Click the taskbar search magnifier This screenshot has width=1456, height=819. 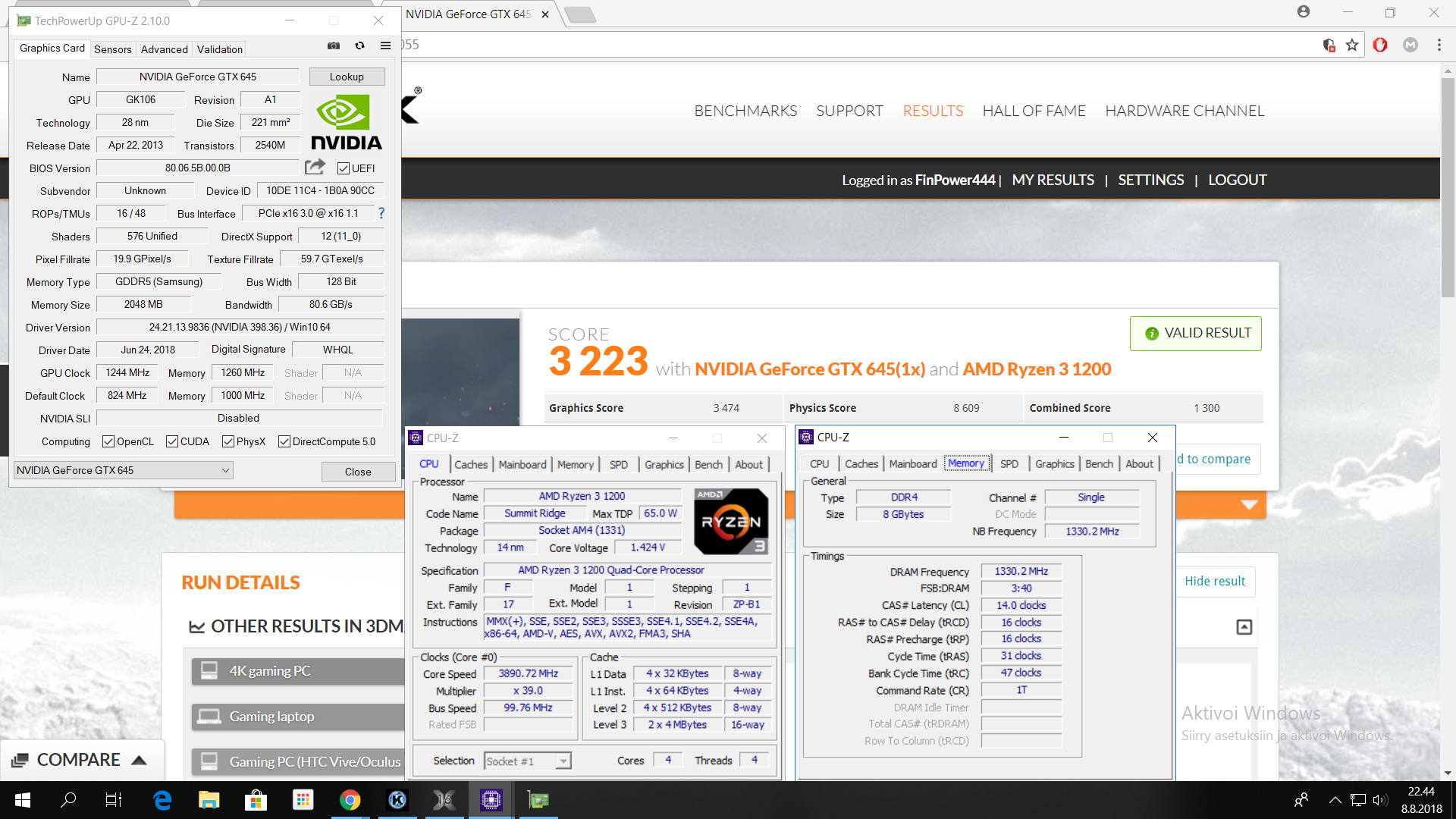coord(68,800)
